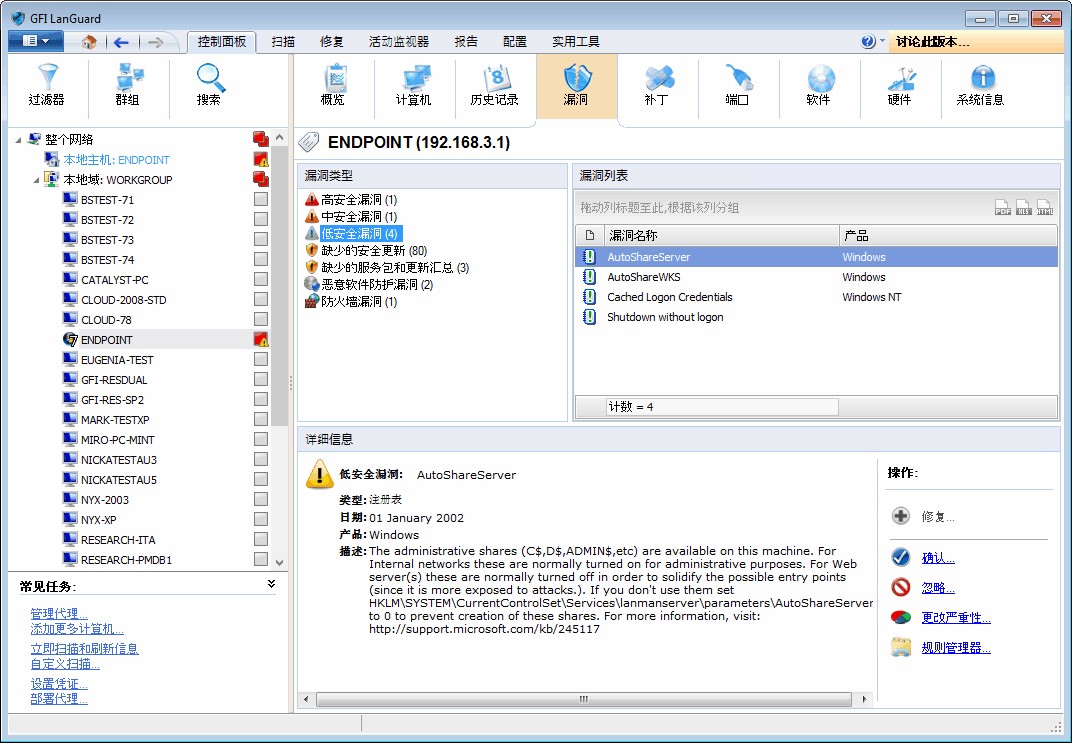Image resolution: width=1072 pixels, height=743 pixels.
Task: Switch to the Utilities (实用工具) tab
Action: pyautogui.click(x=576, y=42)
